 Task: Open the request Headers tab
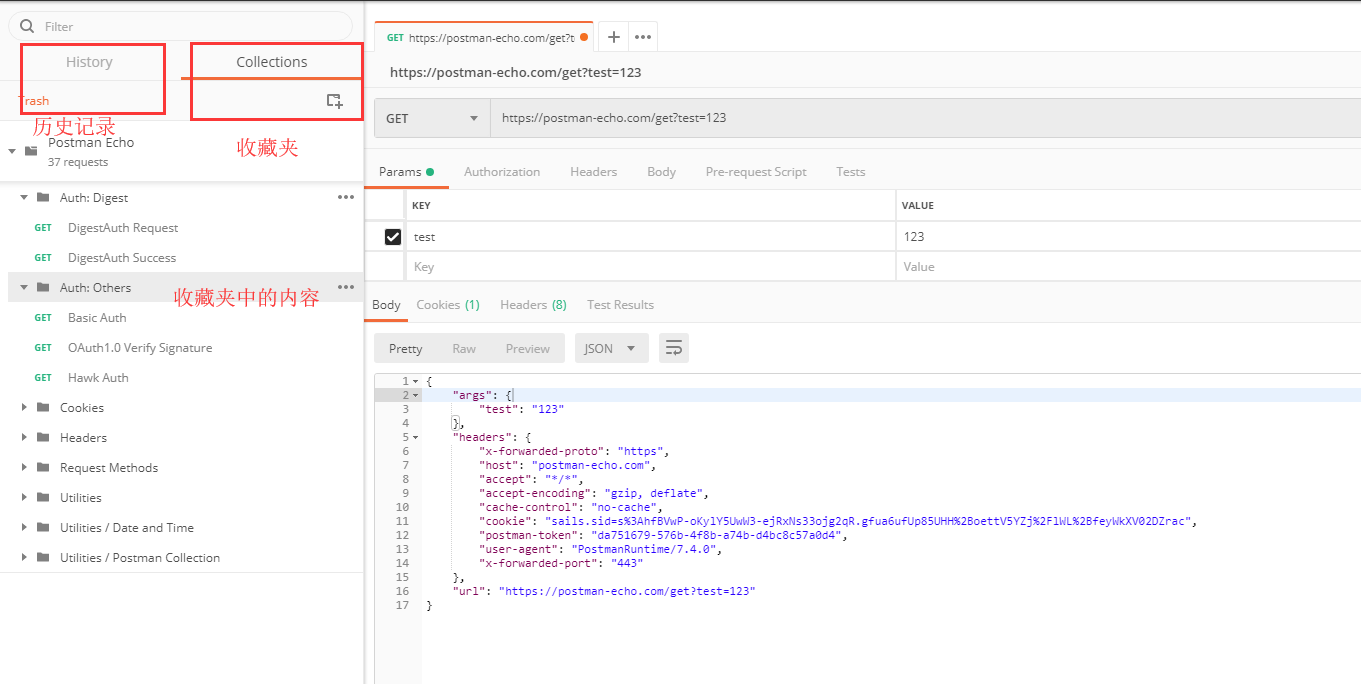pos(594,172)
